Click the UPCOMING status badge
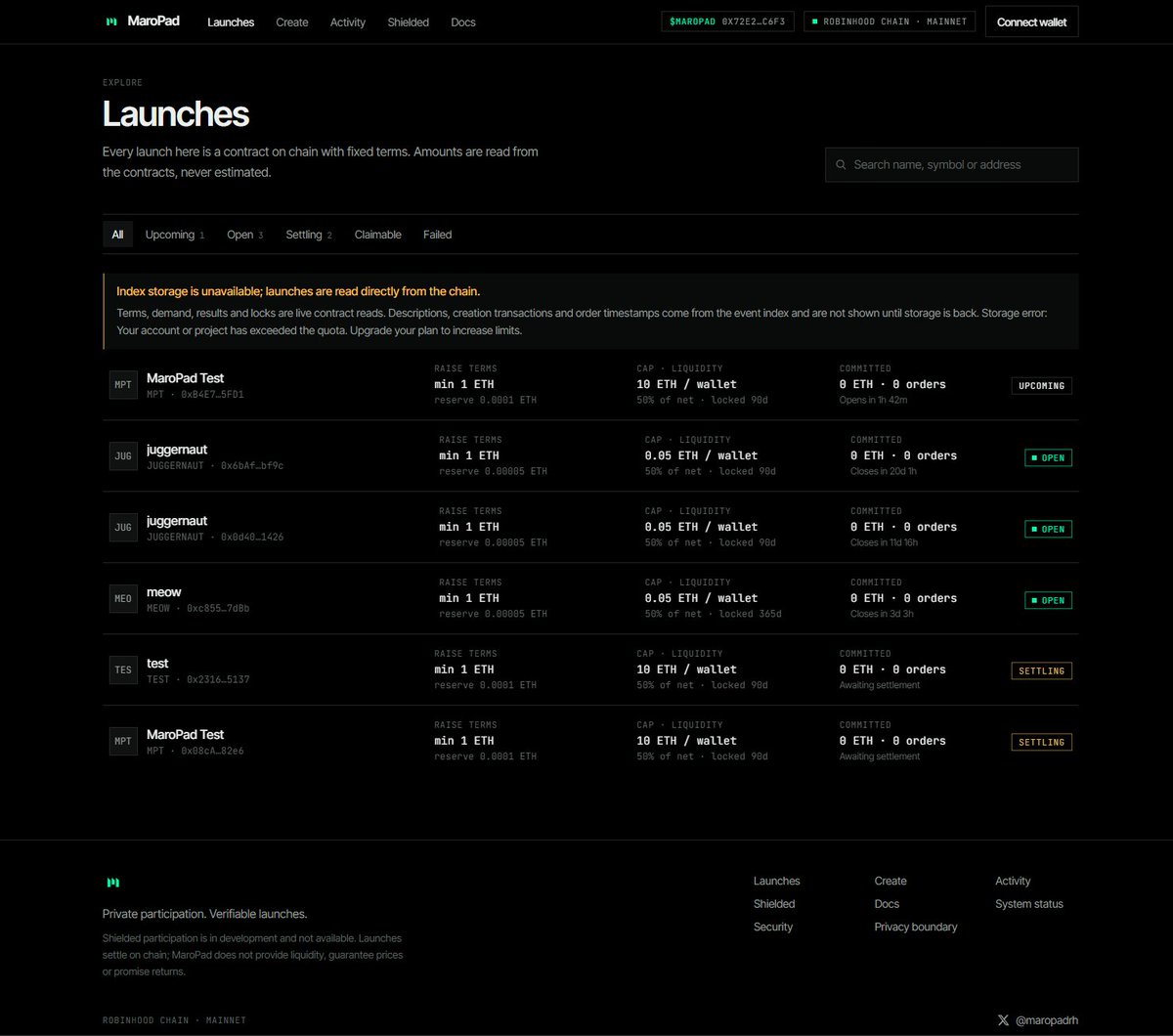Image resolution: width=1173 pixels, height=1036 pixels. [1042, 386]
